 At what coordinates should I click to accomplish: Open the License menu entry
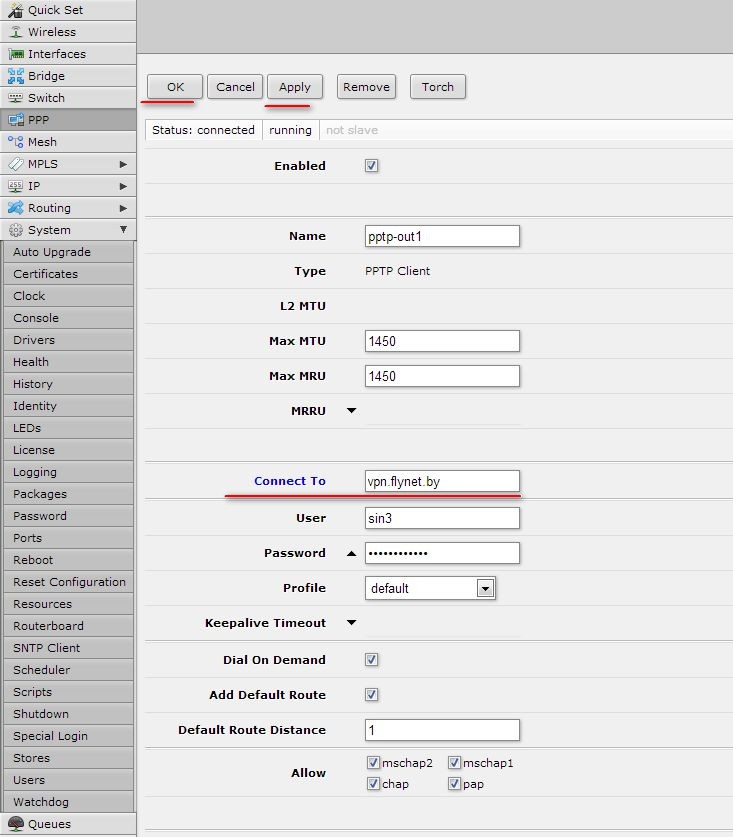68,450
